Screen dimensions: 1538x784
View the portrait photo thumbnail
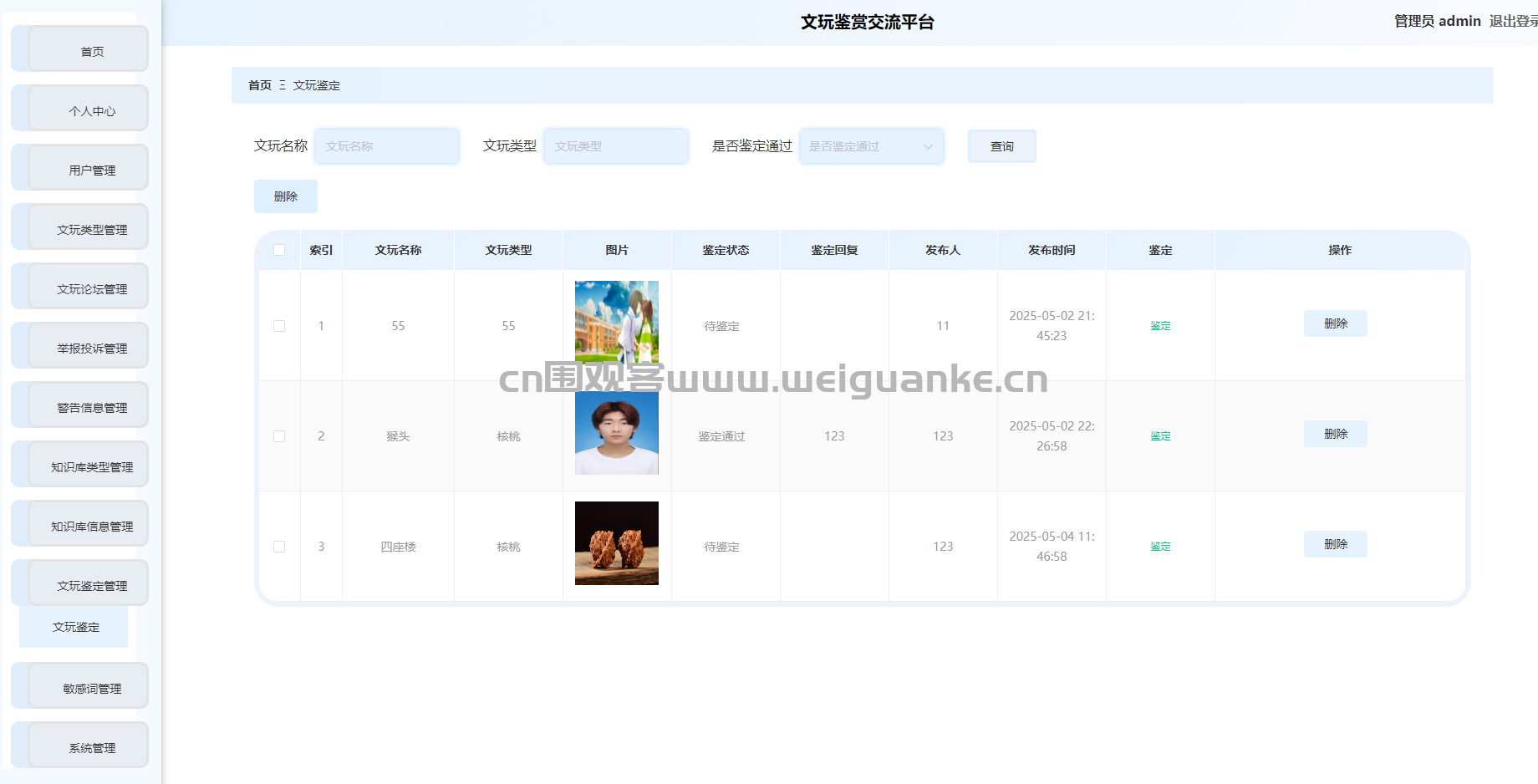point(617,433)
